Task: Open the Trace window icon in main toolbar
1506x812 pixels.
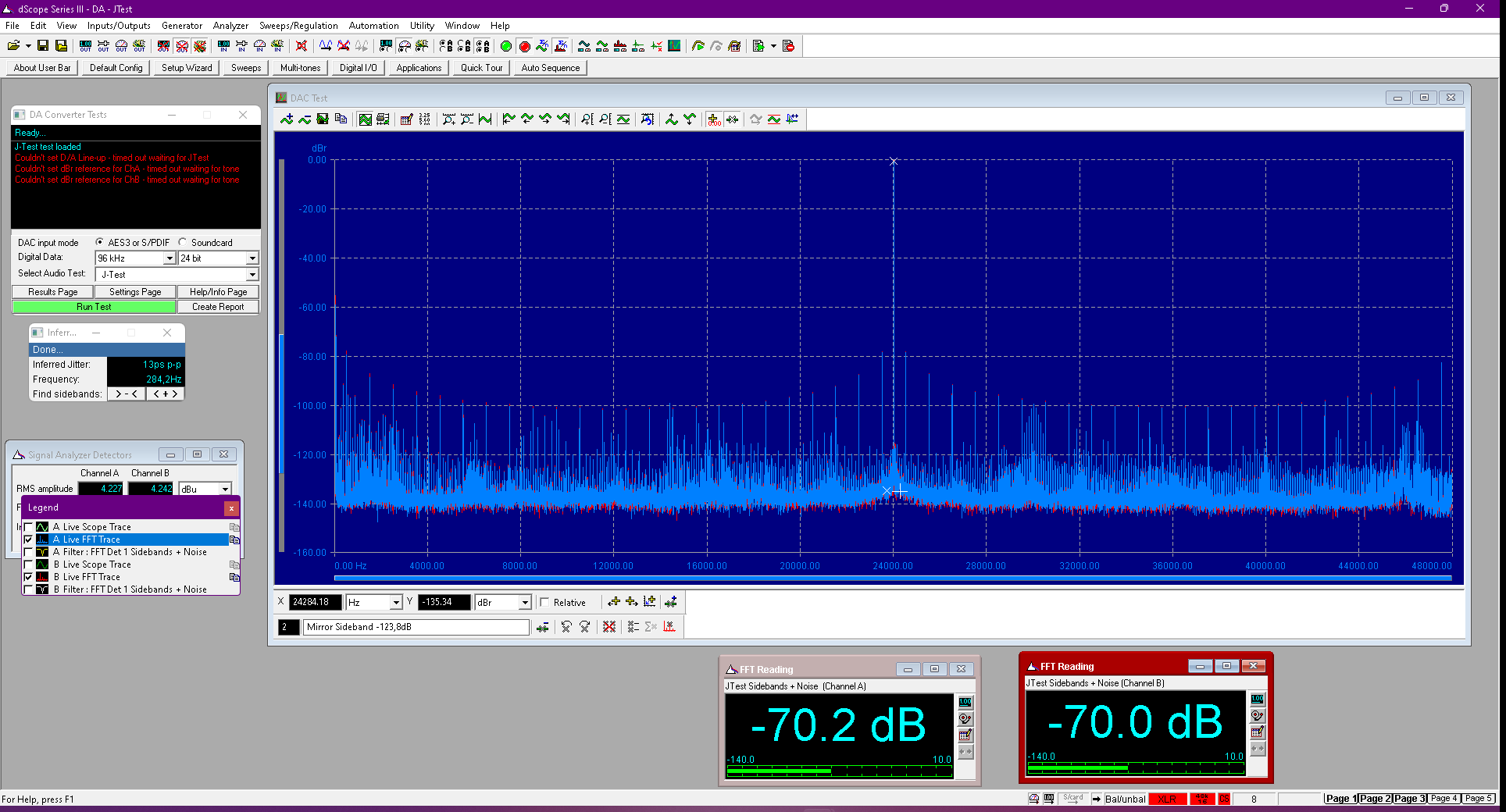Action: pos(674,46)
